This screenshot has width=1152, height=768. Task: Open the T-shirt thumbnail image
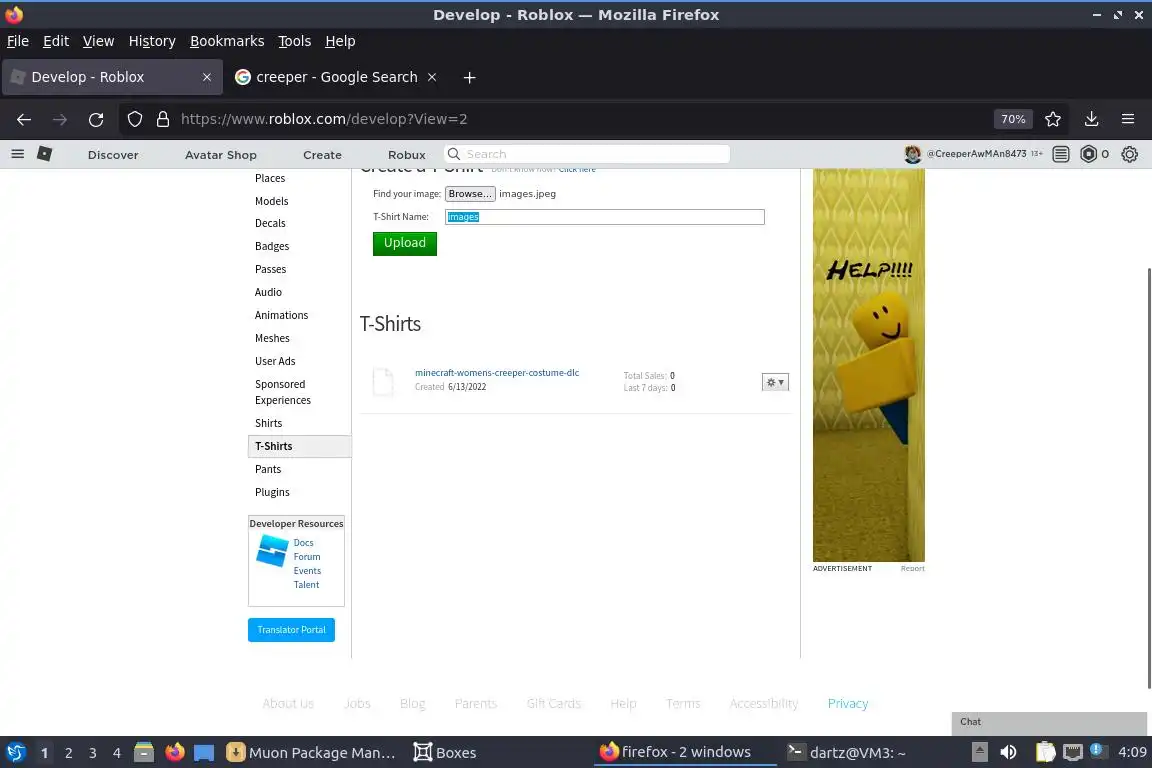[x=384, y=381]
